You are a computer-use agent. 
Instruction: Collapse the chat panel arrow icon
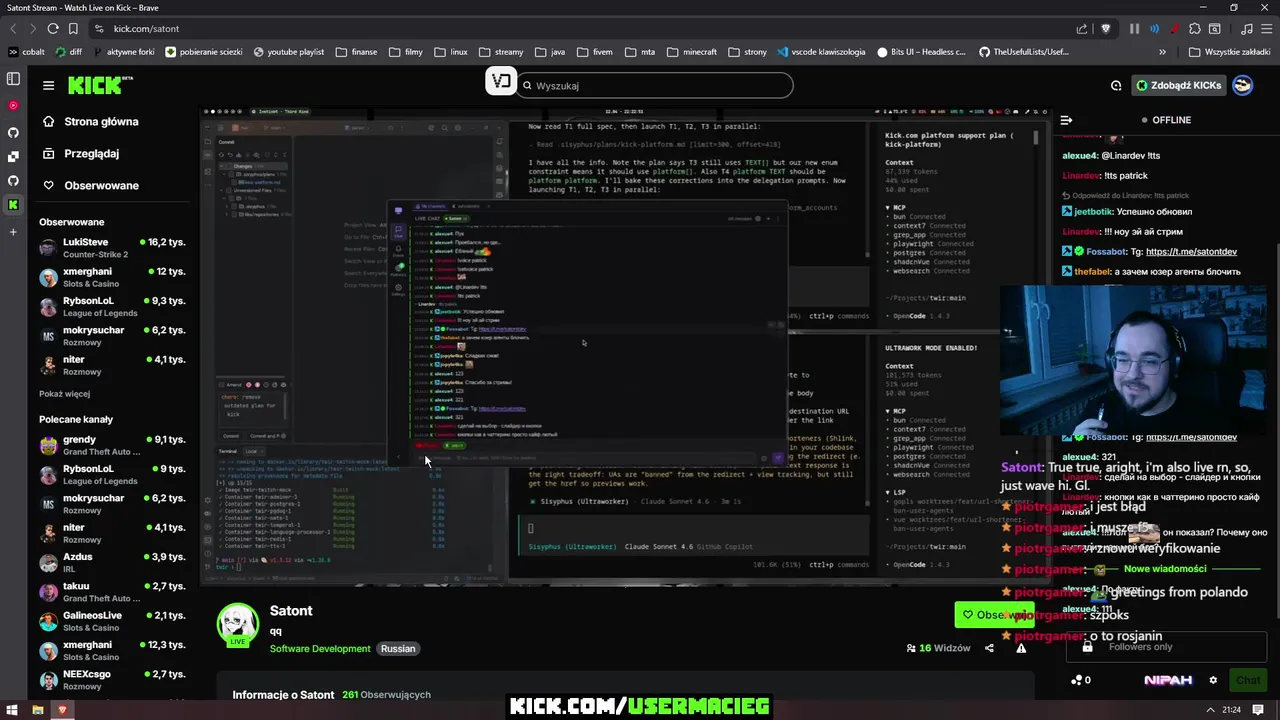[x=1066, y=120]
